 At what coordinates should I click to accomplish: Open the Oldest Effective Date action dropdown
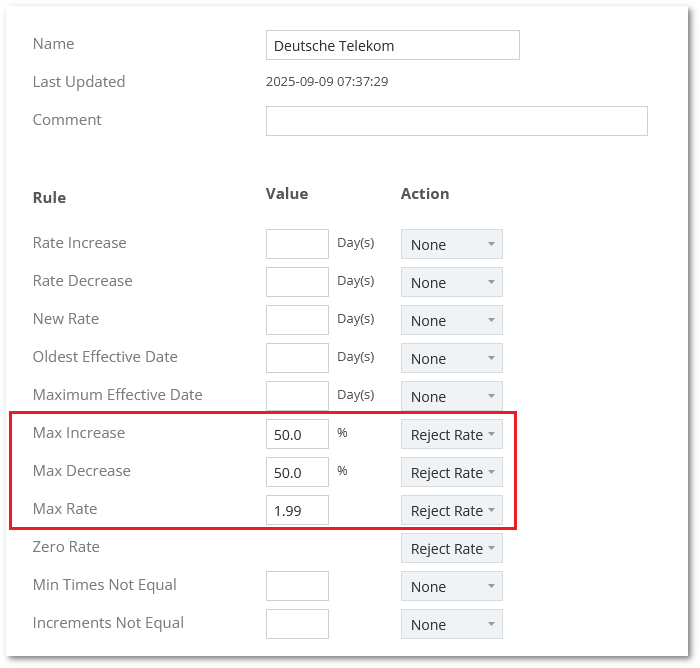click(451, 358)
